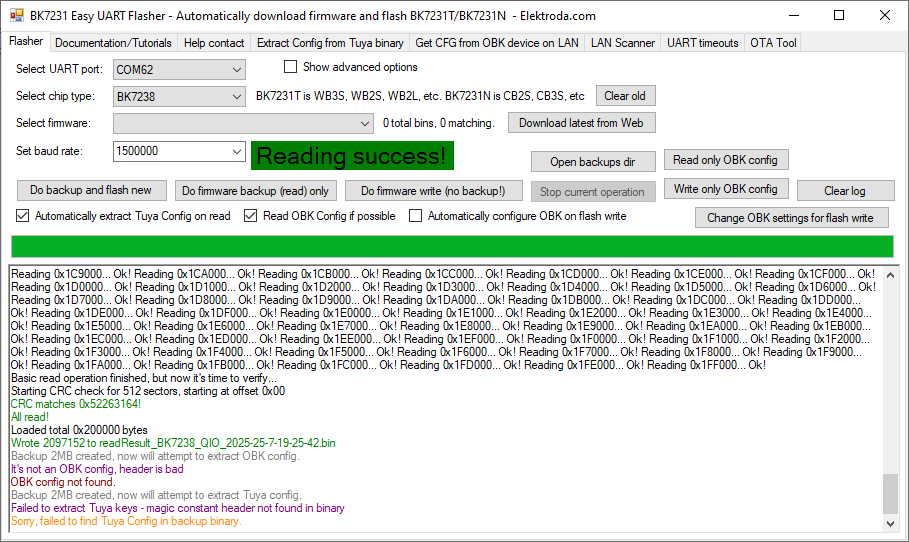Open the UART timeouts tab
The image size is (909, 542).
tap(703, 43)
